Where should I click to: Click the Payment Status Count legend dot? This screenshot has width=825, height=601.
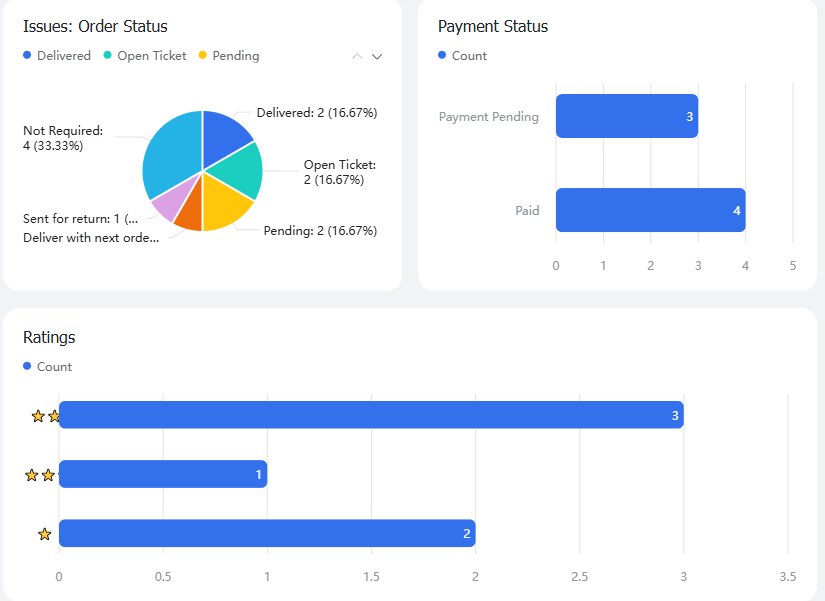pos(442,55)
